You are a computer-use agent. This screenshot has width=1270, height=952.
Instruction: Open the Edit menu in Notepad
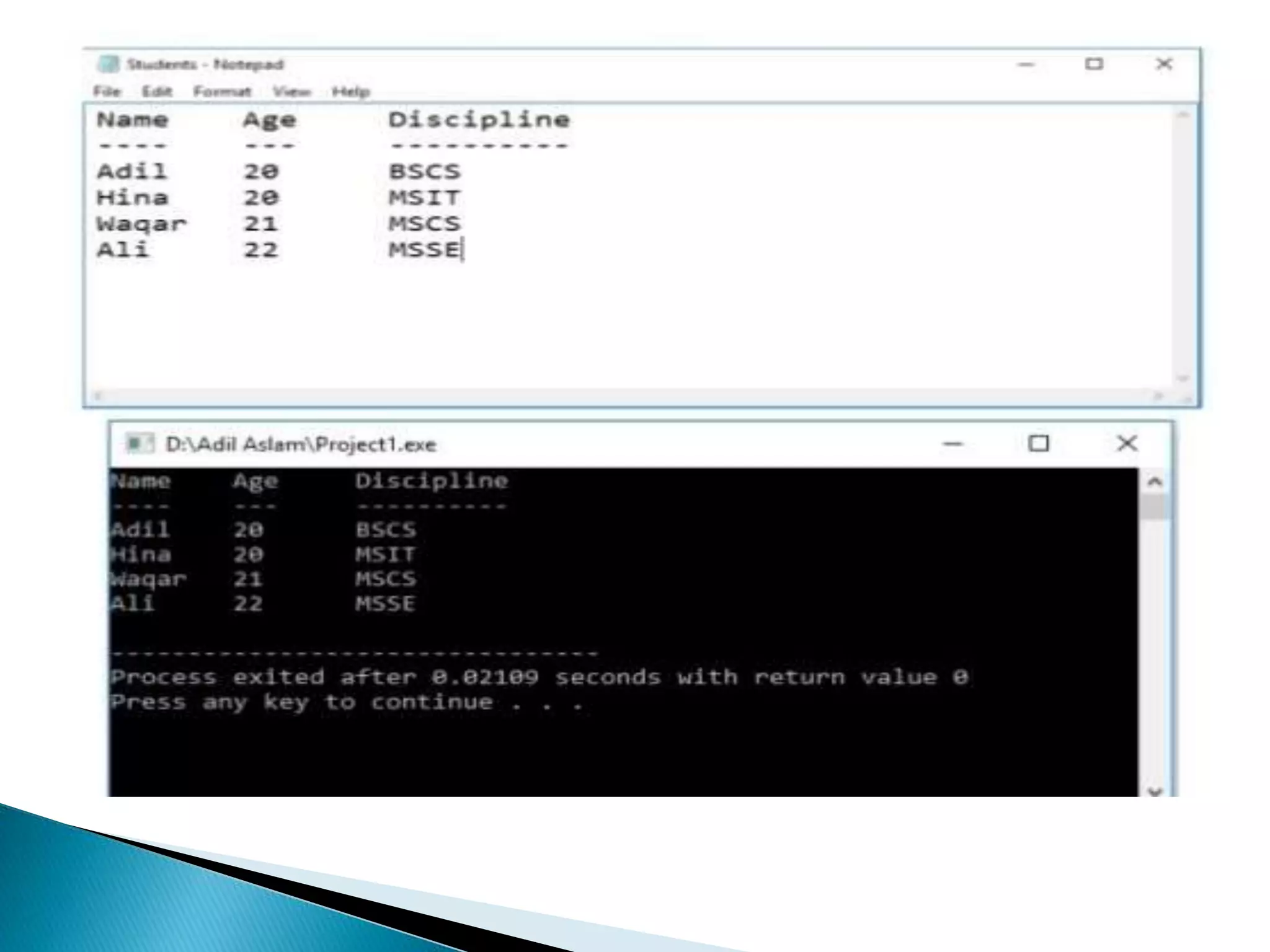(156, 92)
